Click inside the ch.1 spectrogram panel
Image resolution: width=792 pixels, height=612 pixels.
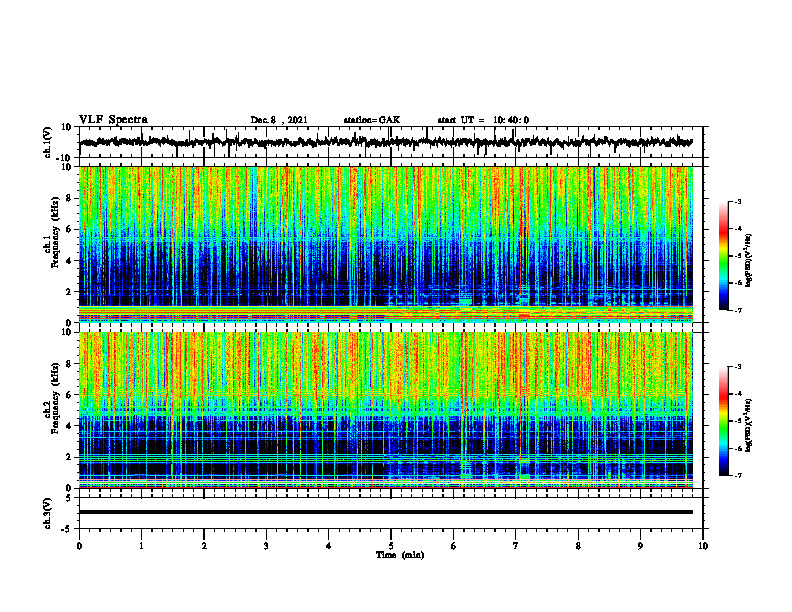[x=385, y=244]
